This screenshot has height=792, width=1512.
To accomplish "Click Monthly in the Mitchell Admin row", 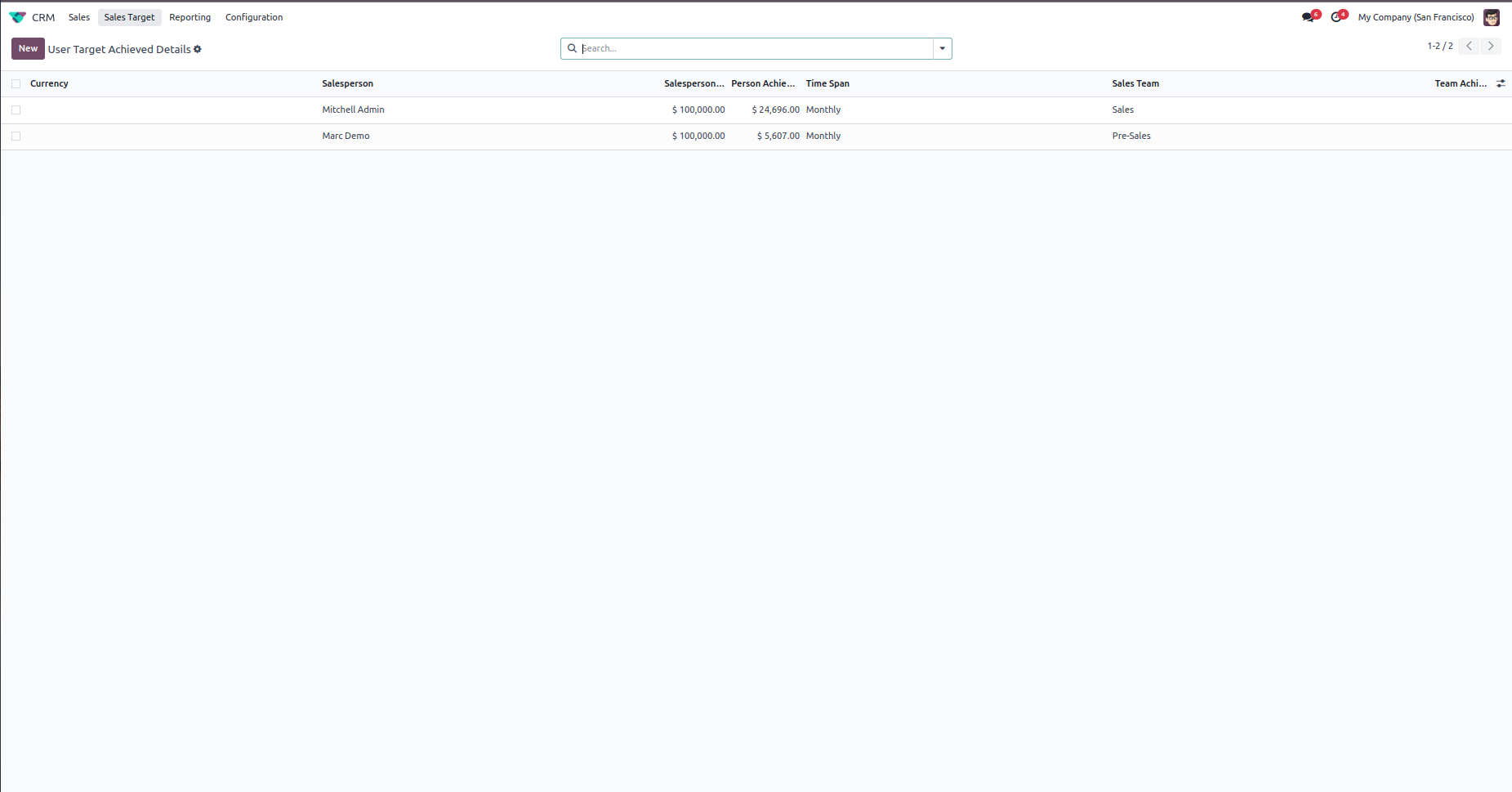I will [823, 110].
